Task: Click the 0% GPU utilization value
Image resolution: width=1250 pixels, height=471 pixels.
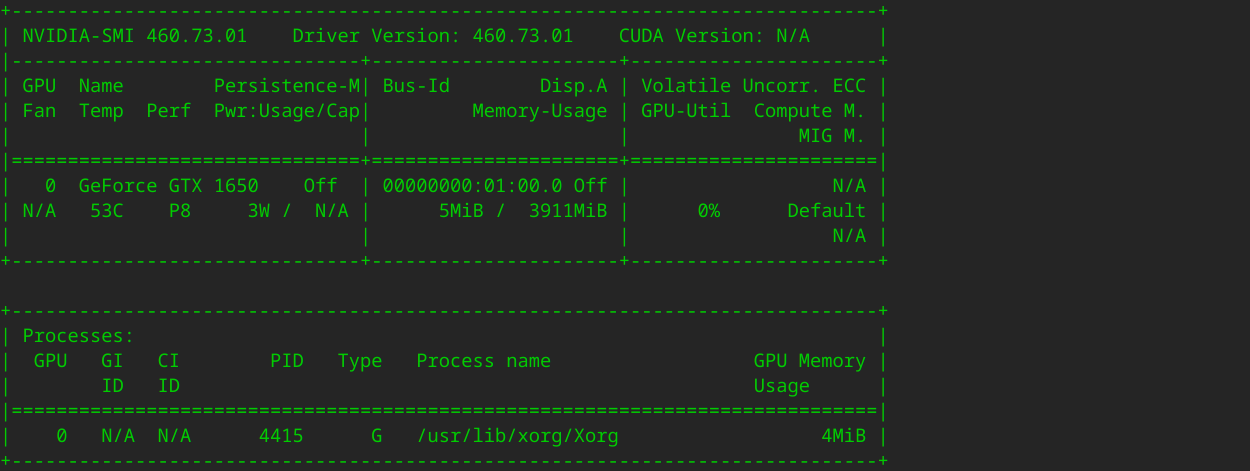Action: [708, 211]
